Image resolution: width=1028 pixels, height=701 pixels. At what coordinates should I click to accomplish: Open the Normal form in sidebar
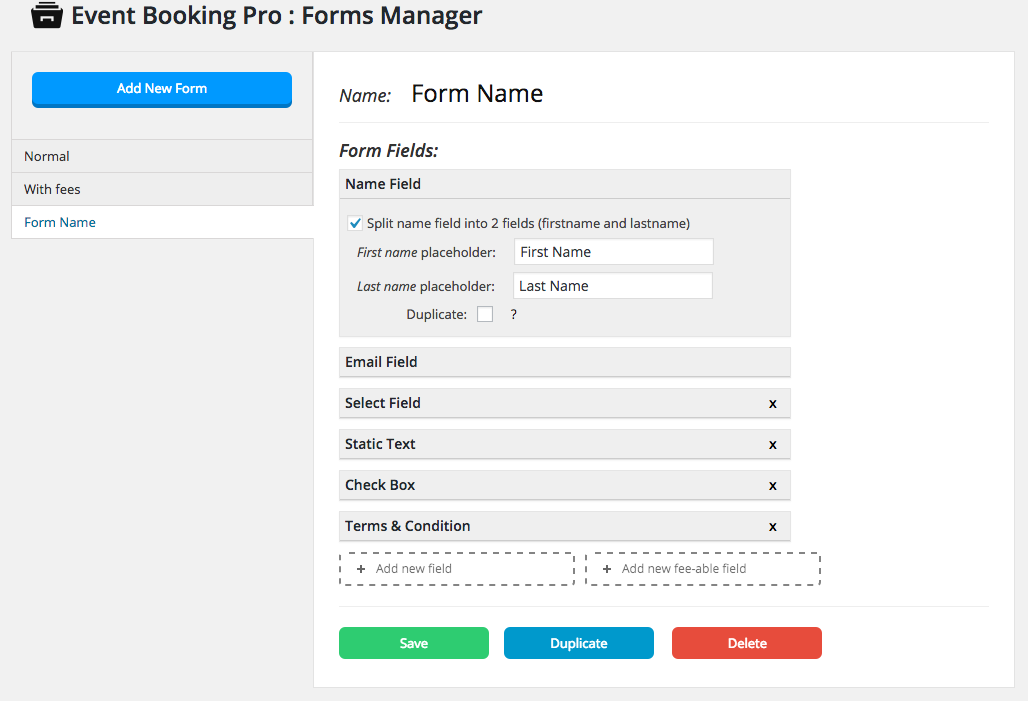coord(162,156)
